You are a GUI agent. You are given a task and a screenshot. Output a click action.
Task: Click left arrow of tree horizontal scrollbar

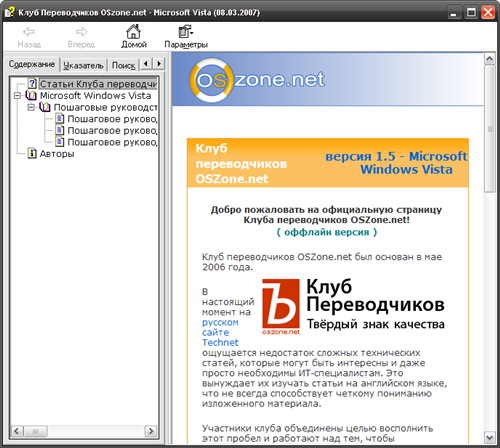click(x=17, y=431)
